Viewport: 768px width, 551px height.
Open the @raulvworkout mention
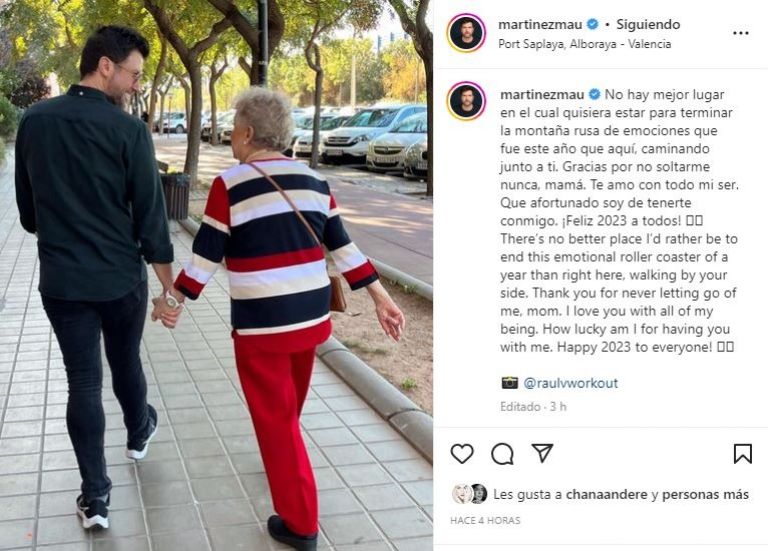(x=571, y=383)
